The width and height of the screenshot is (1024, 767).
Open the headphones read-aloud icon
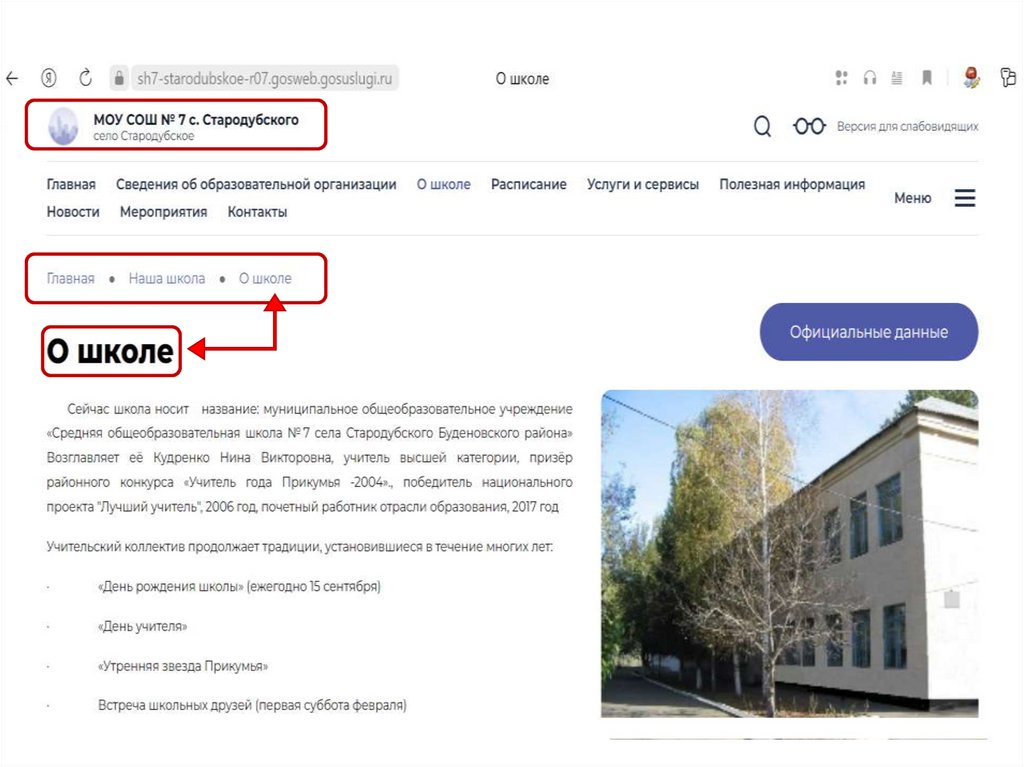869,78
